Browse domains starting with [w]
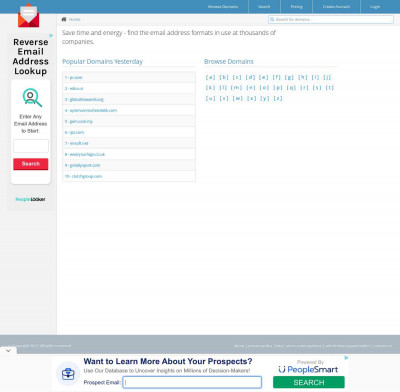The width and height of the screenshot is (400, 392). click(238, 98)
